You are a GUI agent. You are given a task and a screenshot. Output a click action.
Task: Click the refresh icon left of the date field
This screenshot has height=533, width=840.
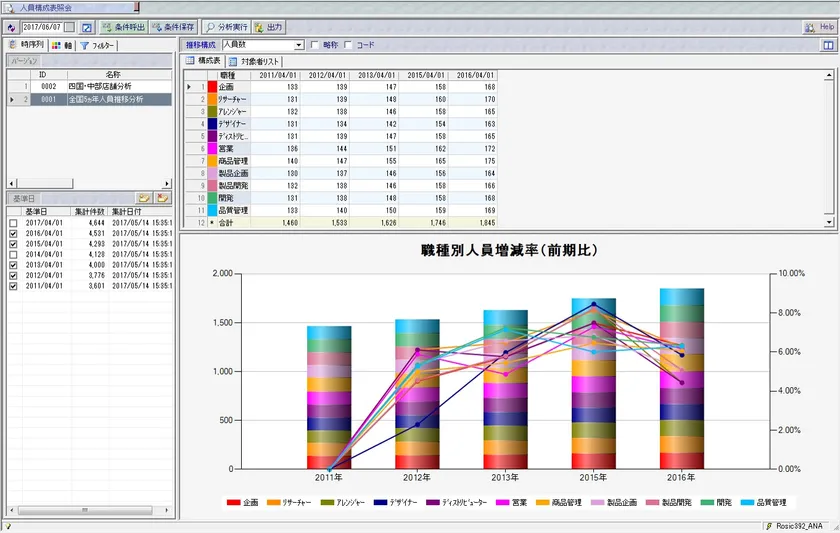click(x=11, y=27)
